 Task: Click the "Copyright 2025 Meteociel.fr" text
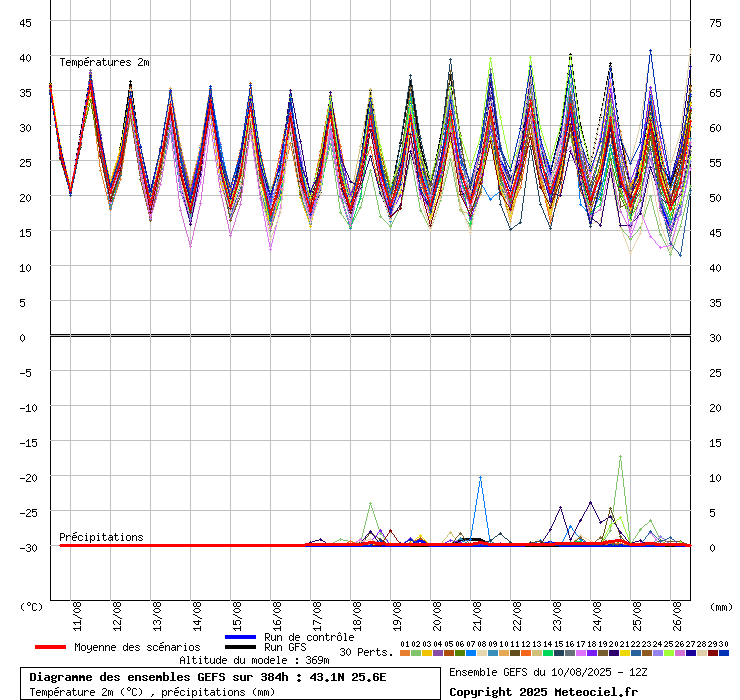point(543,692)
